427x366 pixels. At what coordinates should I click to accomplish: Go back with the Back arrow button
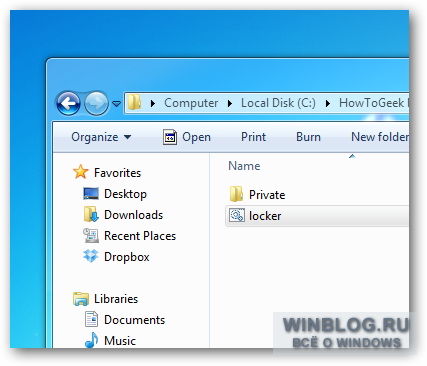click(x=68, y=103)
